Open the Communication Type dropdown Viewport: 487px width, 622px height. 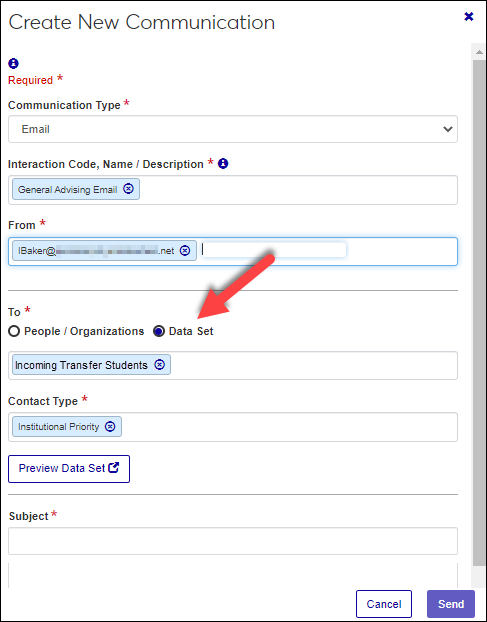pos(233,129)
